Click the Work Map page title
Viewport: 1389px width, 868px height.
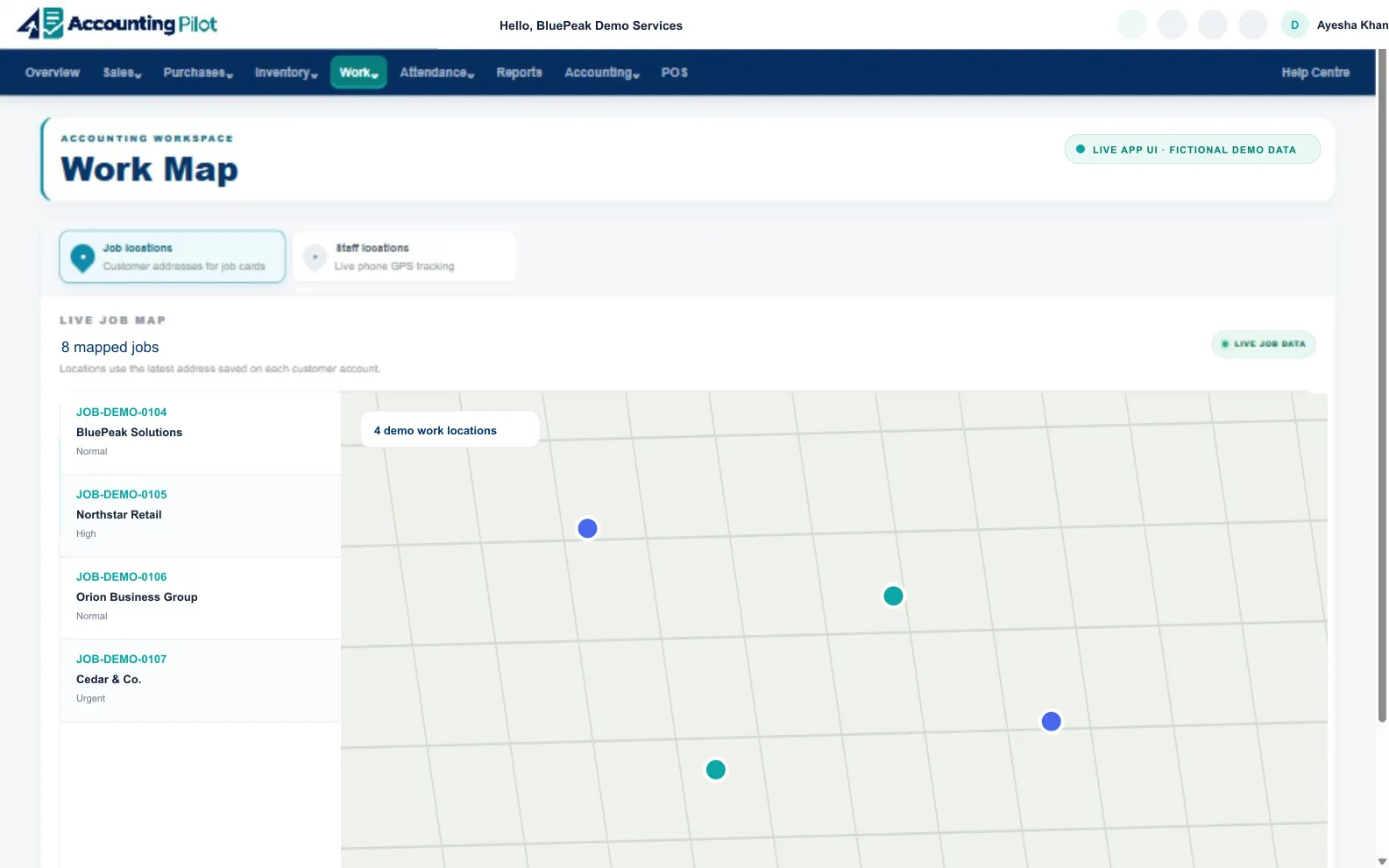coord(149,168)
